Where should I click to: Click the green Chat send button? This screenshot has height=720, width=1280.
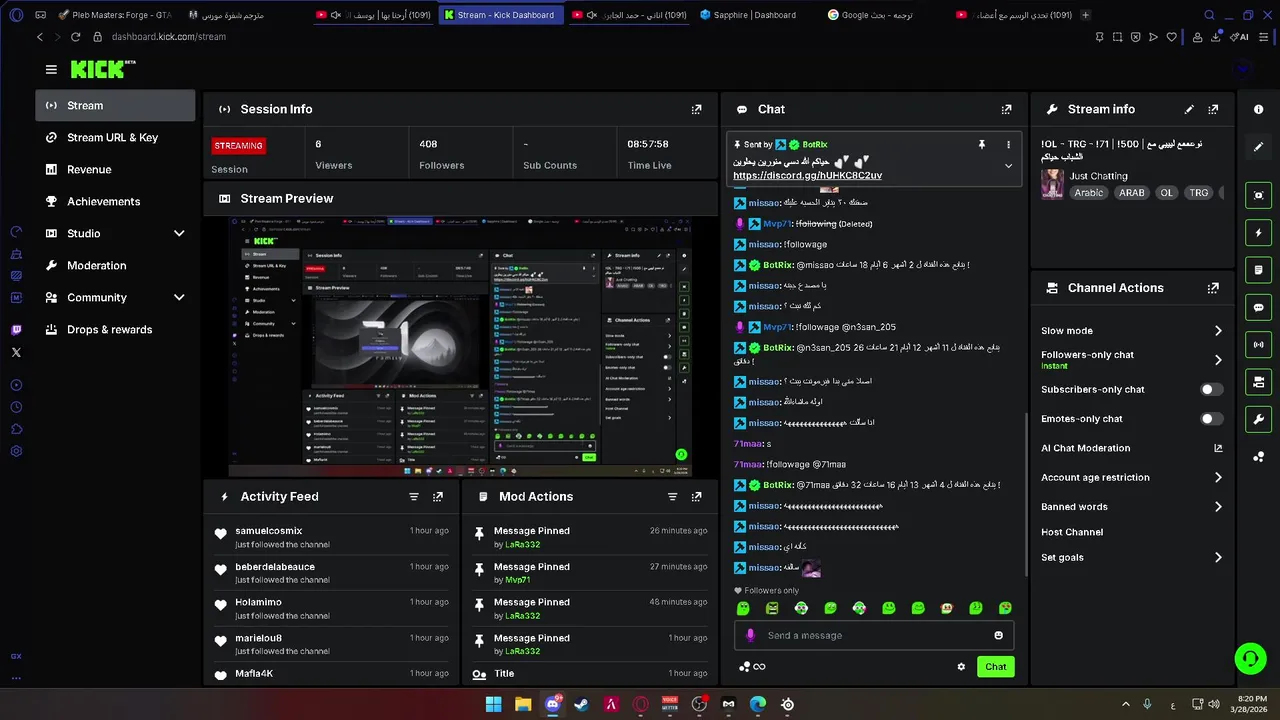995,667
